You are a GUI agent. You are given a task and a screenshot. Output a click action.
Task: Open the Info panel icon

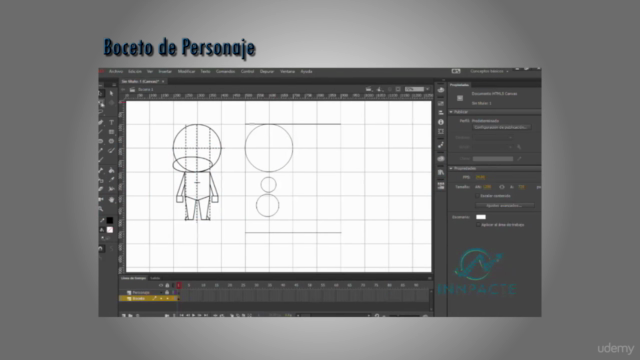click(441, 122)
